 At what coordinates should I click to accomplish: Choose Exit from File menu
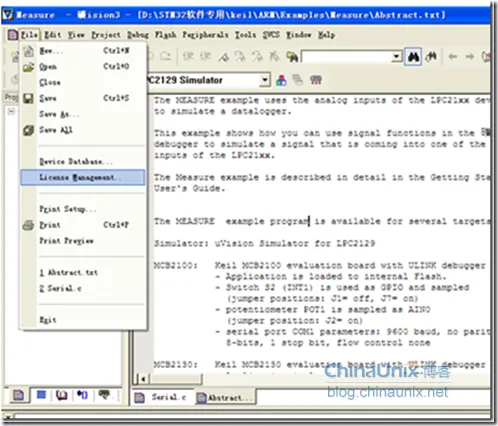83,320
